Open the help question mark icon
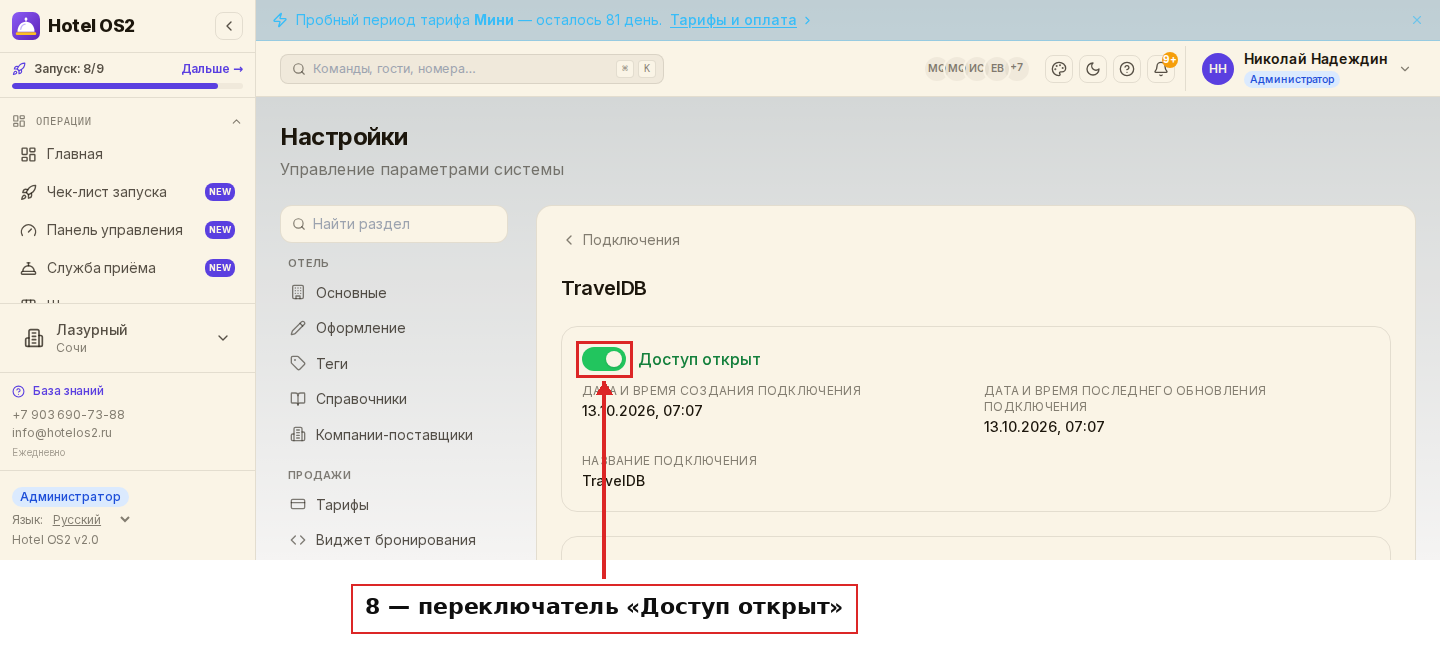 click(1127, 69)
